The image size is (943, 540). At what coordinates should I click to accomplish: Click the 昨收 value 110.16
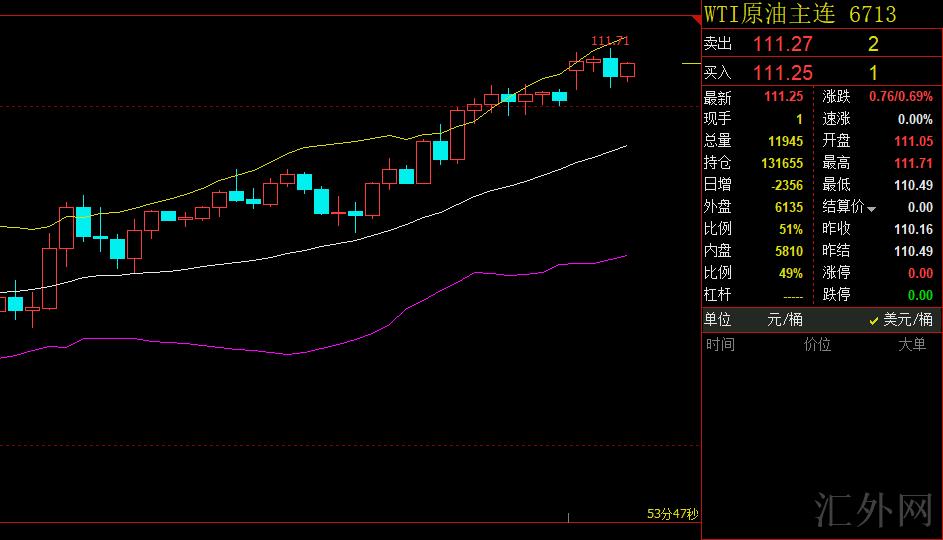click(x=914, y=229)
